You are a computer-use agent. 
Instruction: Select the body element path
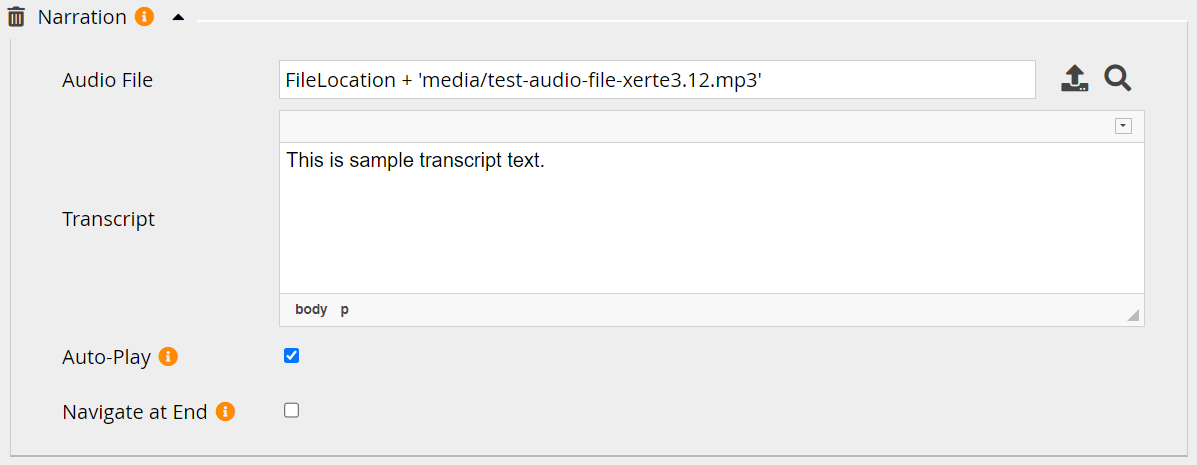(311, 310)
